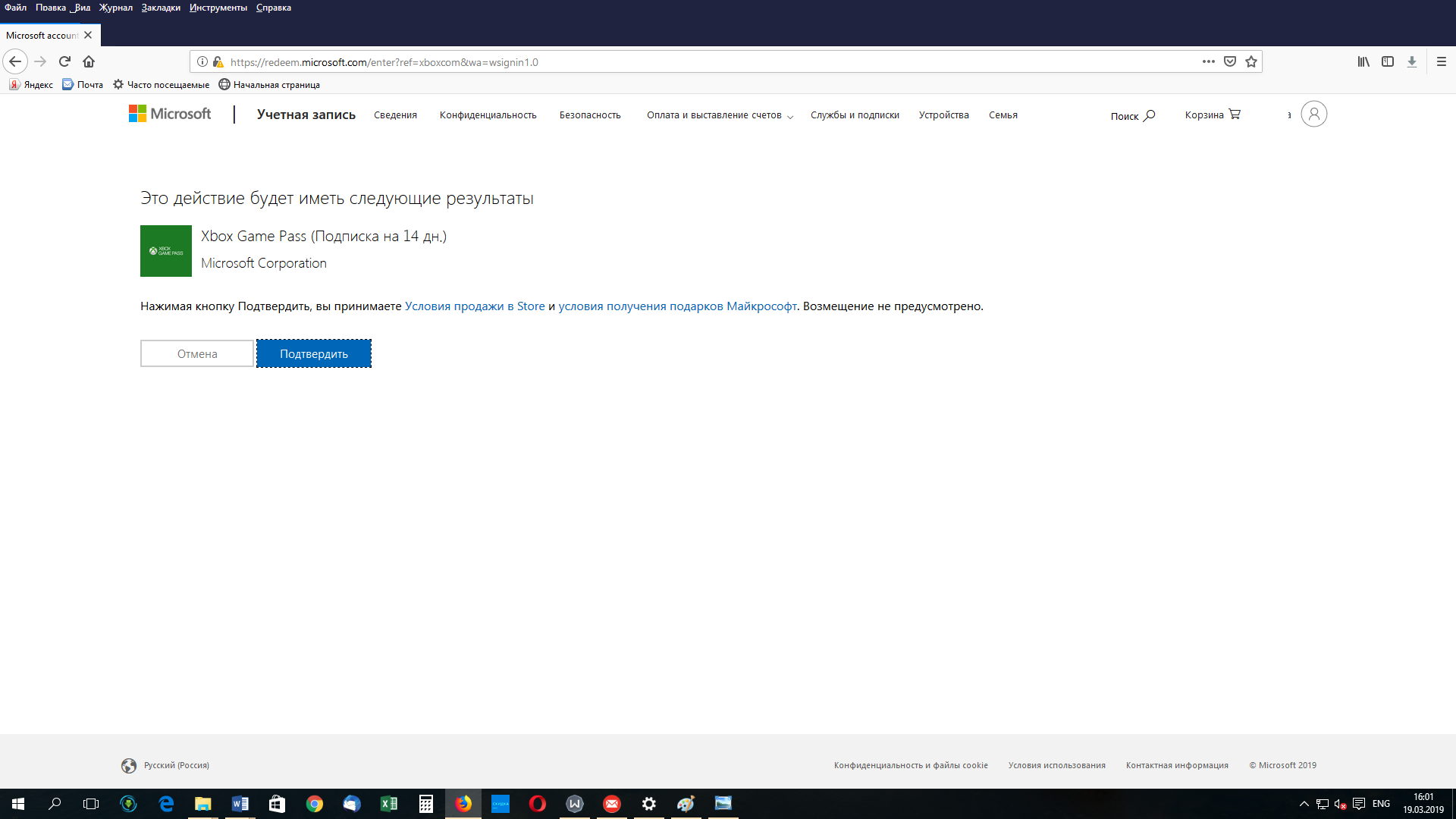Open Оплата и выставление счетов dropdown
The image size is (1456, 819).
tap(720, 115)
